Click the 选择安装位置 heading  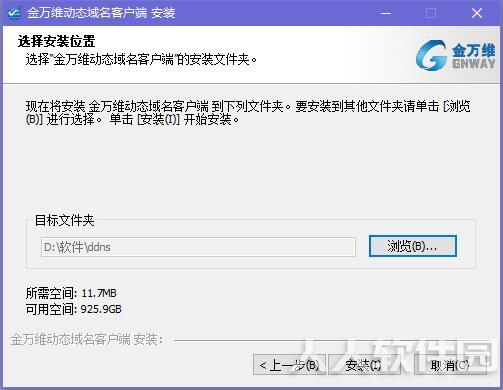[x=57, y=41]
